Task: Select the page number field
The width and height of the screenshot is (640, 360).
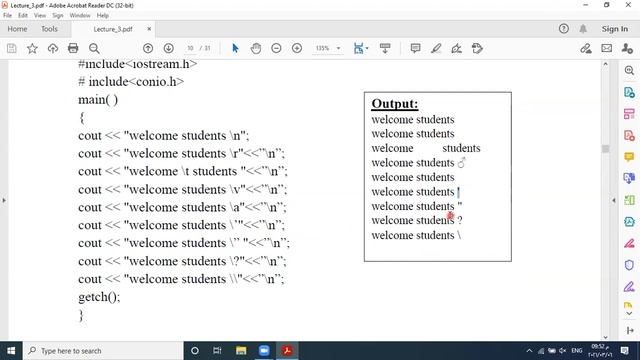Action: coord(190,48)
